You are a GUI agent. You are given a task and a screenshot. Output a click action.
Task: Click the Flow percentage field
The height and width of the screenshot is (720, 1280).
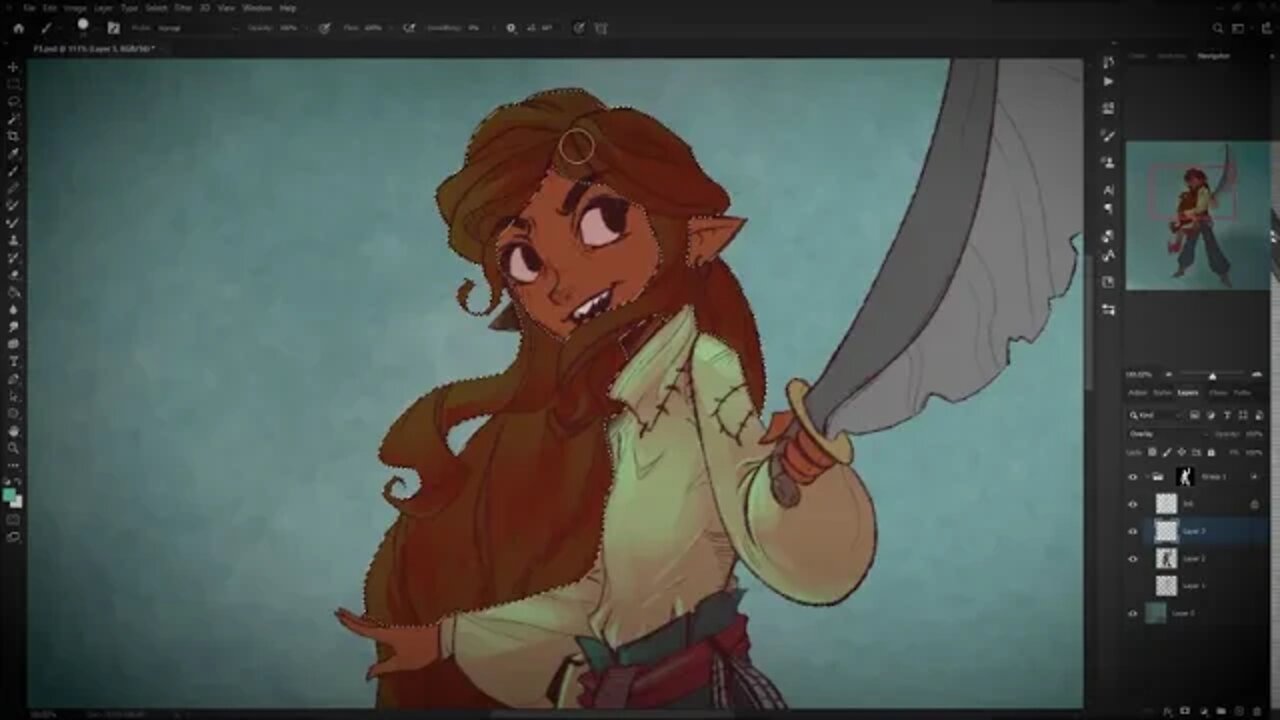pyautogui.click(x=372, y=28)
